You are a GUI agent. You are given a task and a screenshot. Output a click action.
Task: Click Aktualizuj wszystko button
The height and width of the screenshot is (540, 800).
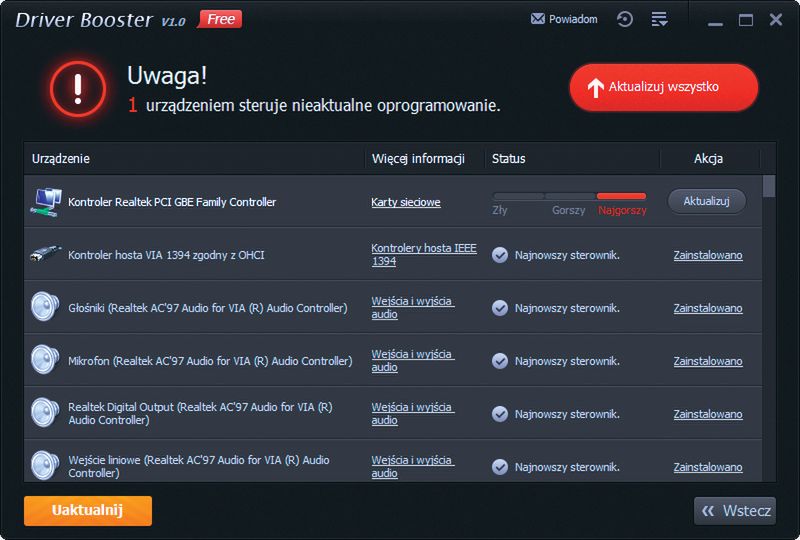pos(664,87)
